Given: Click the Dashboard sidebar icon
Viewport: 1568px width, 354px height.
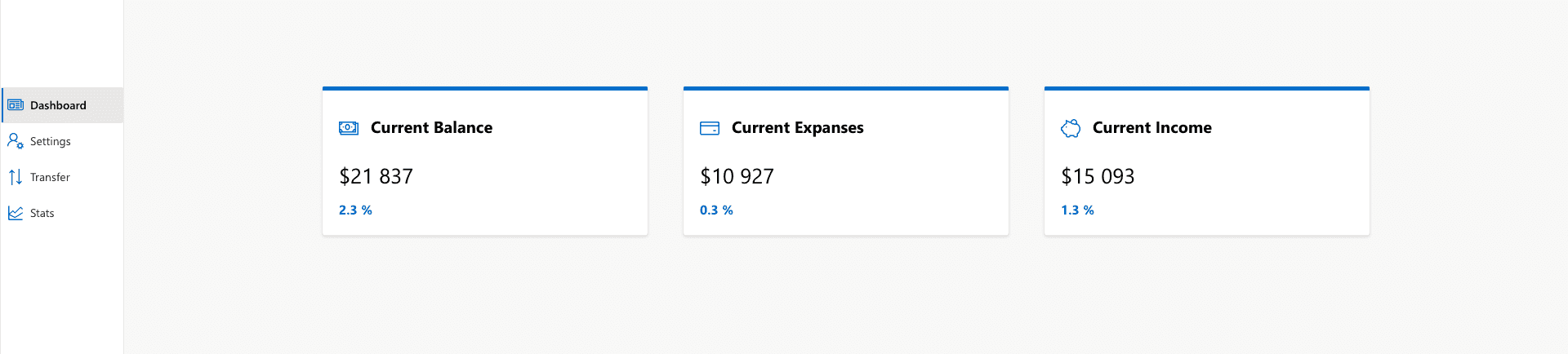Looking at the screenshot, I should (16, 105).
